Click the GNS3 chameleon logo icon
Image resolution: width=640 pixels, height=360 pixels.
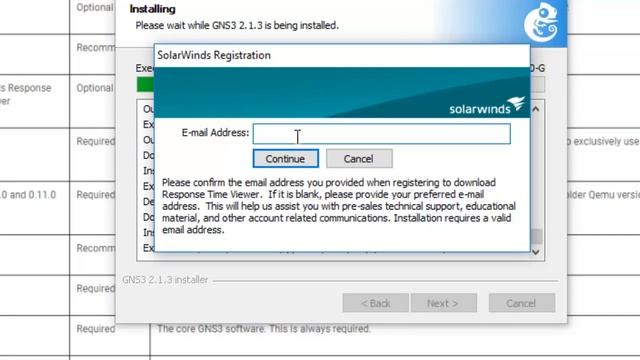(541, 22)
